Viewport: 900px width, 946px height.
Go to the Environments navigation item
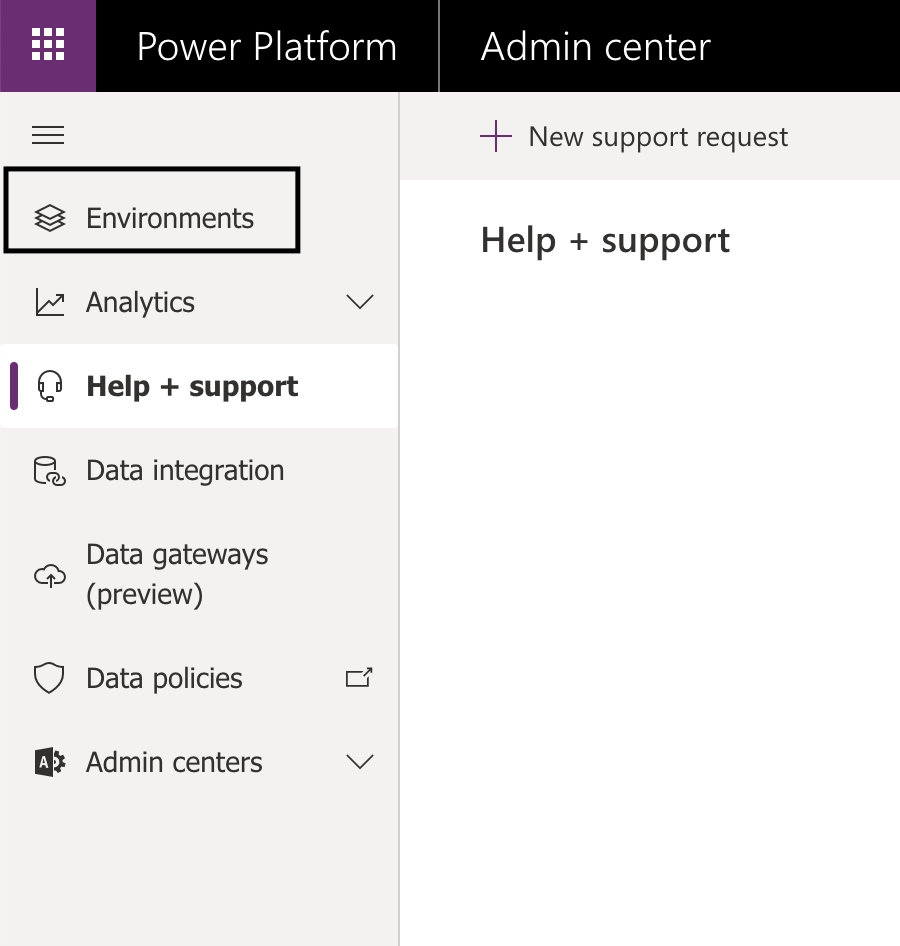152,210
